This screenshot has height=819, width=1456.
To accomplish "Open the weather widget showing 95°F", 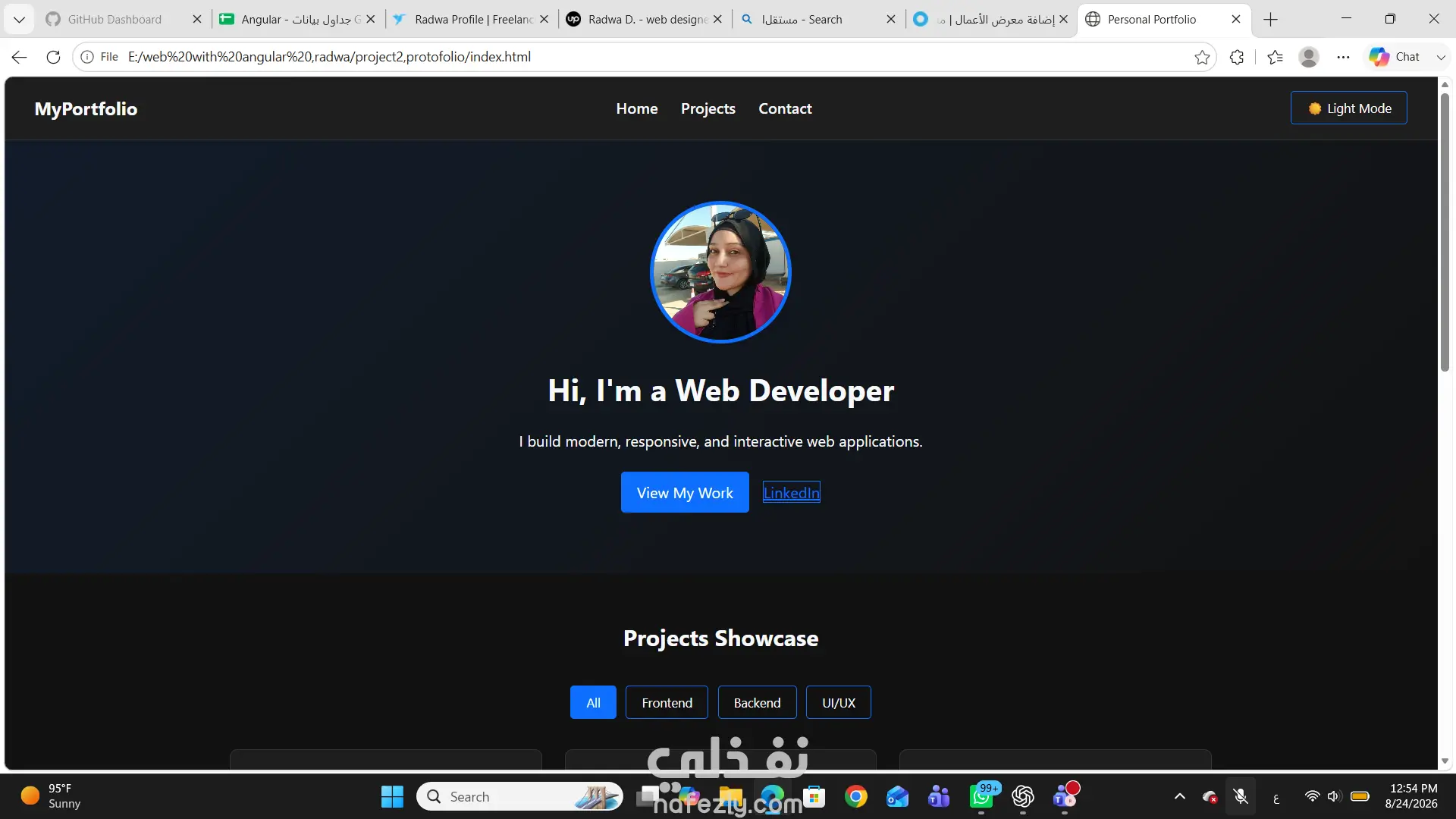I will (x=51, y=796).
